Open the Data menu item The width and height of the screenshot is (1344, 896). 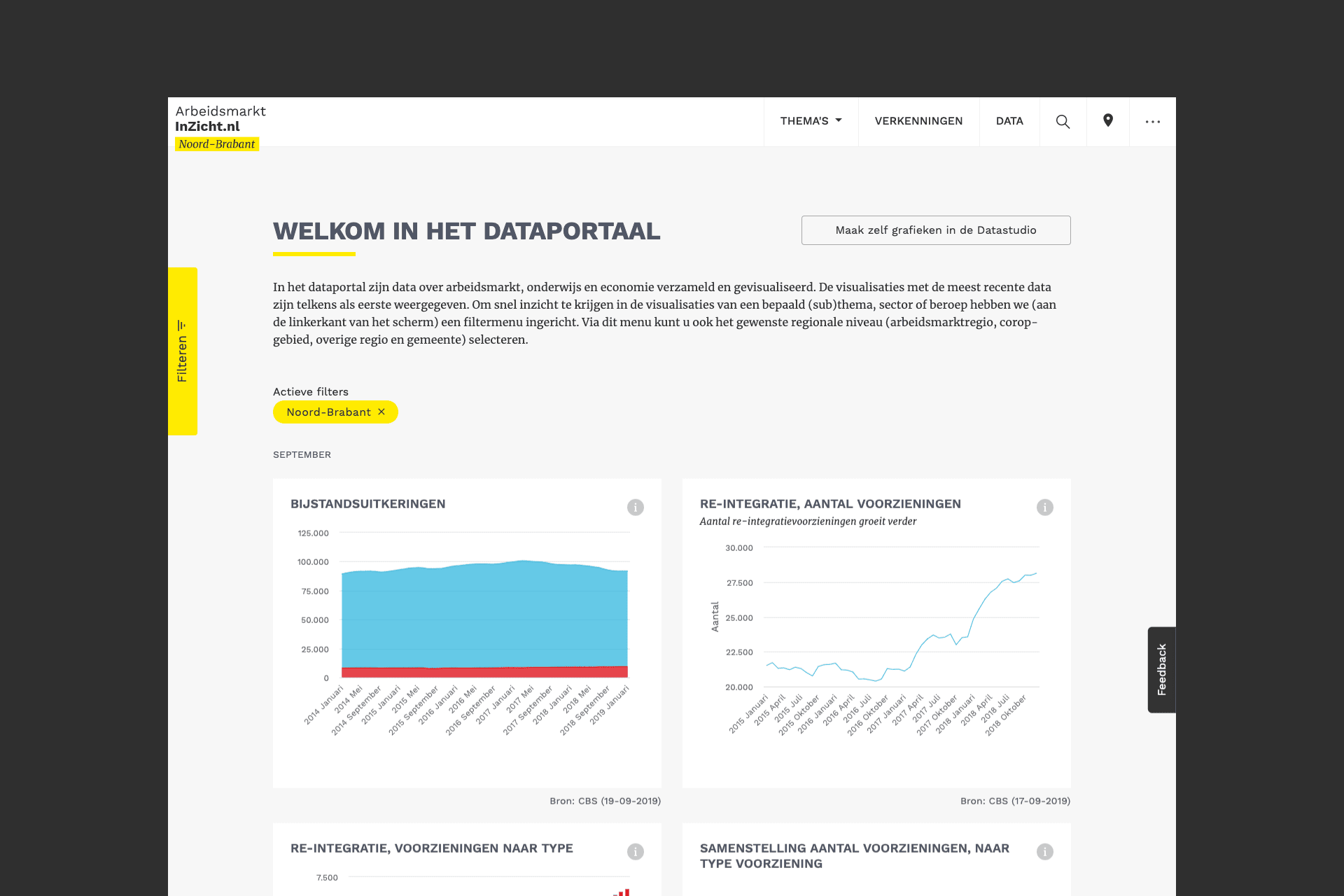coord(1009,121)
